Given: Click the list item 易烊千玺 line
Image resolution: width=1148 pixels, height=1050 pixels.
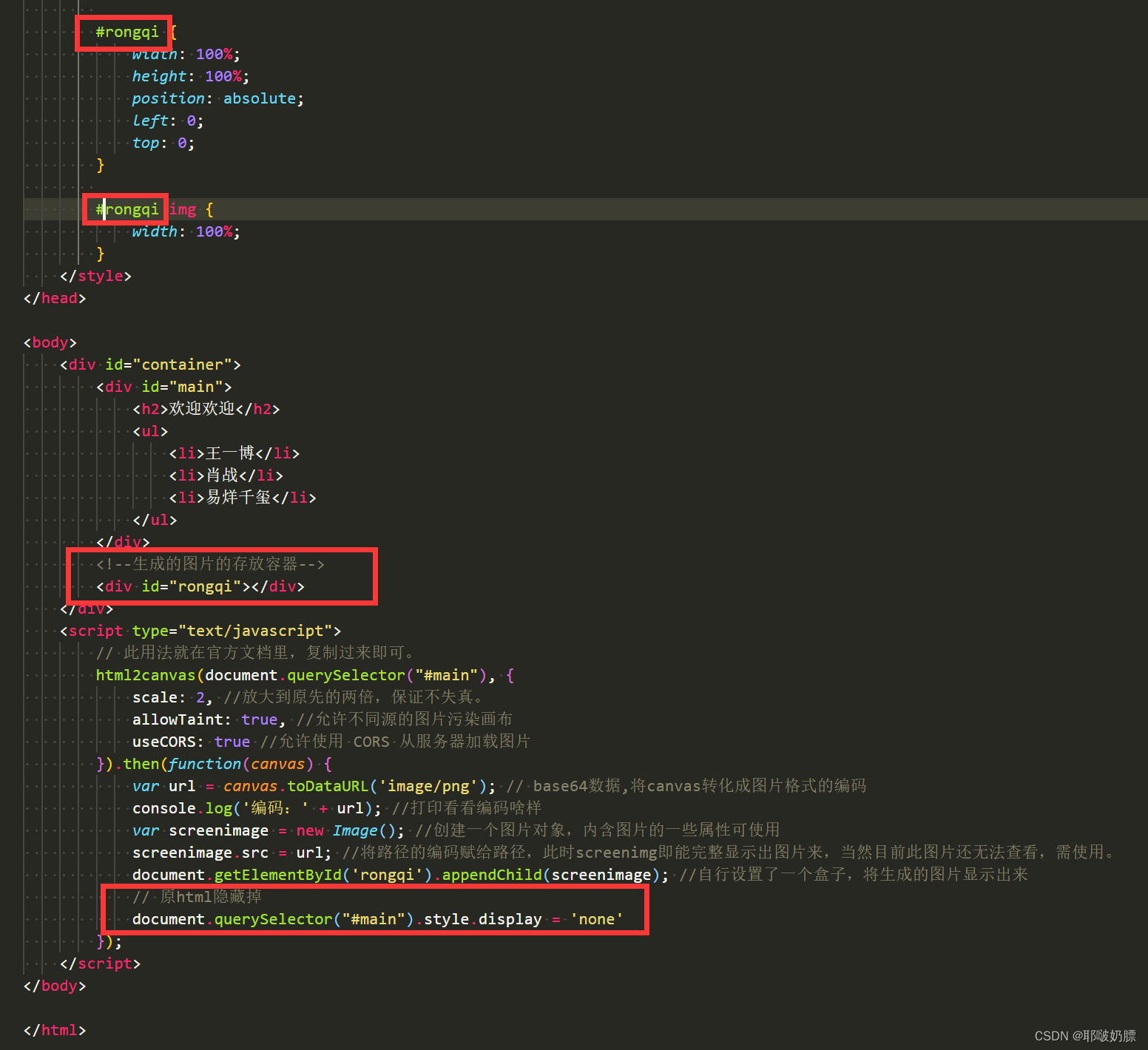Looking at the screenshot, I should click(x=243, y=498).
